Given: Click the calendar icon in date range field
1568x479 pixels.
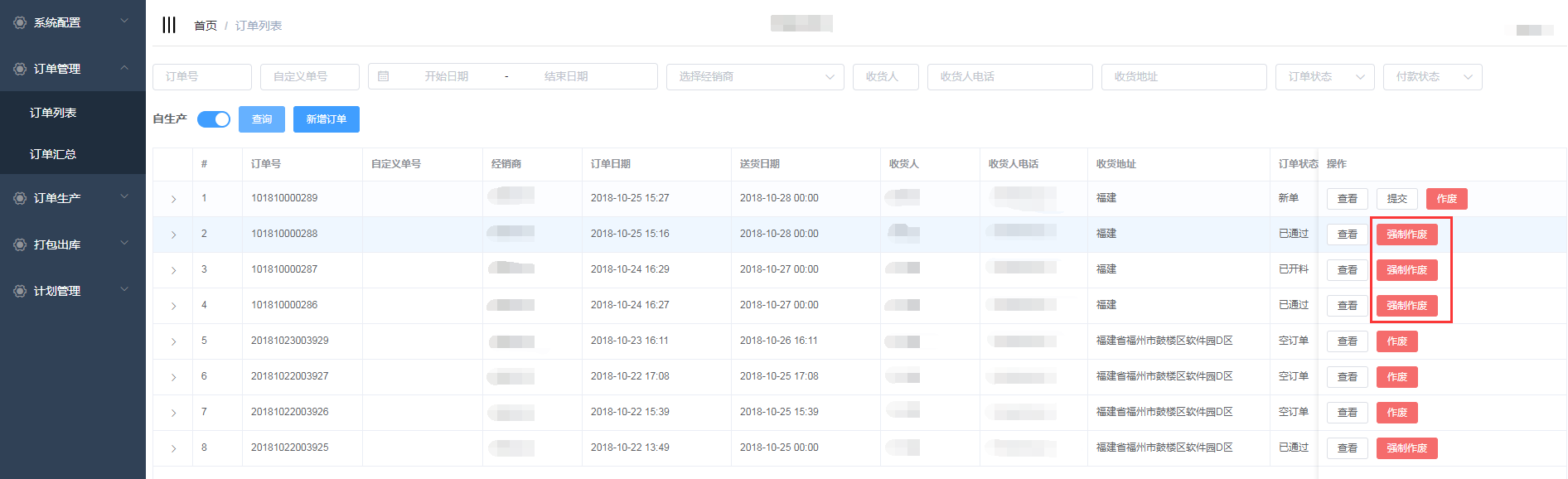Looking at the screenshot, I should [x=384, y=76].
